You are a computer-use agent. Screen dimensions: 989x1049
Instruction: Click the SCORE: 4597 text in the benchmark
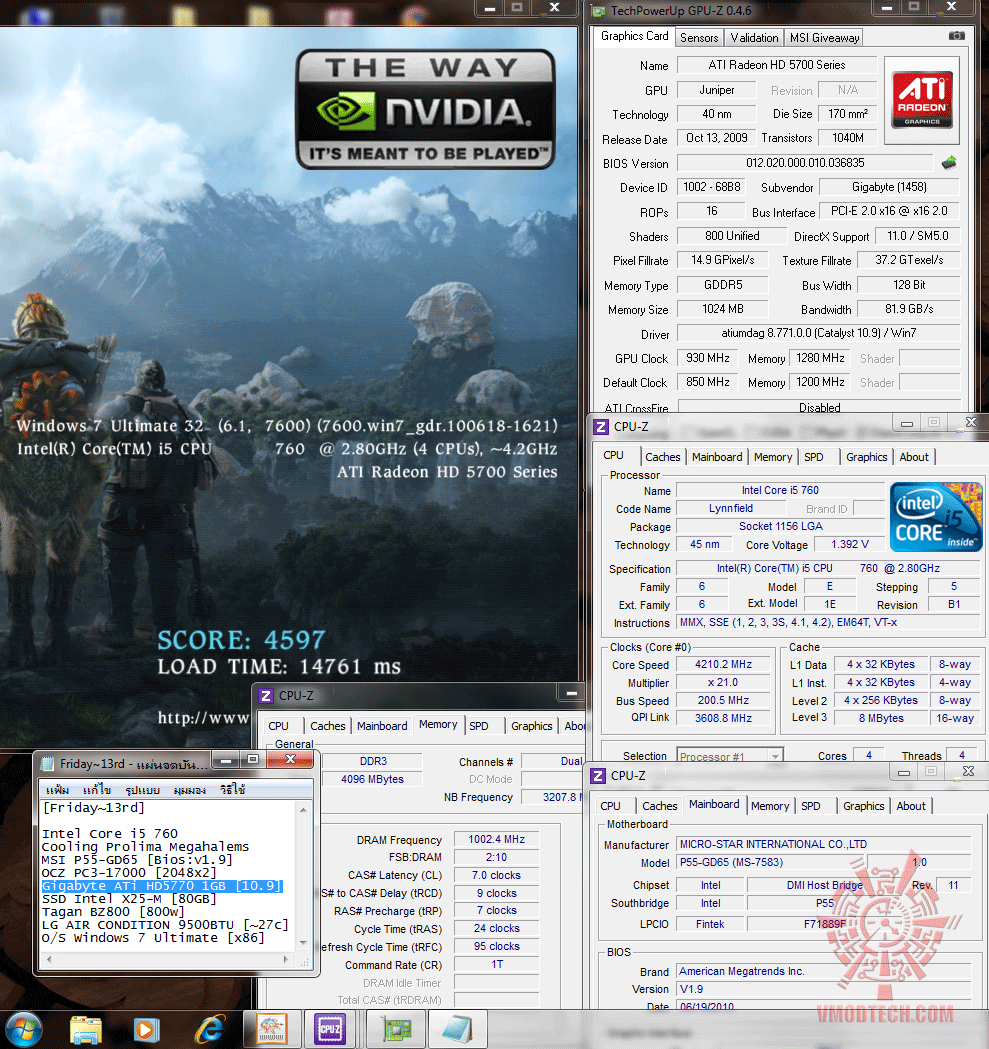pyautogui.click(x=241, y=640)
